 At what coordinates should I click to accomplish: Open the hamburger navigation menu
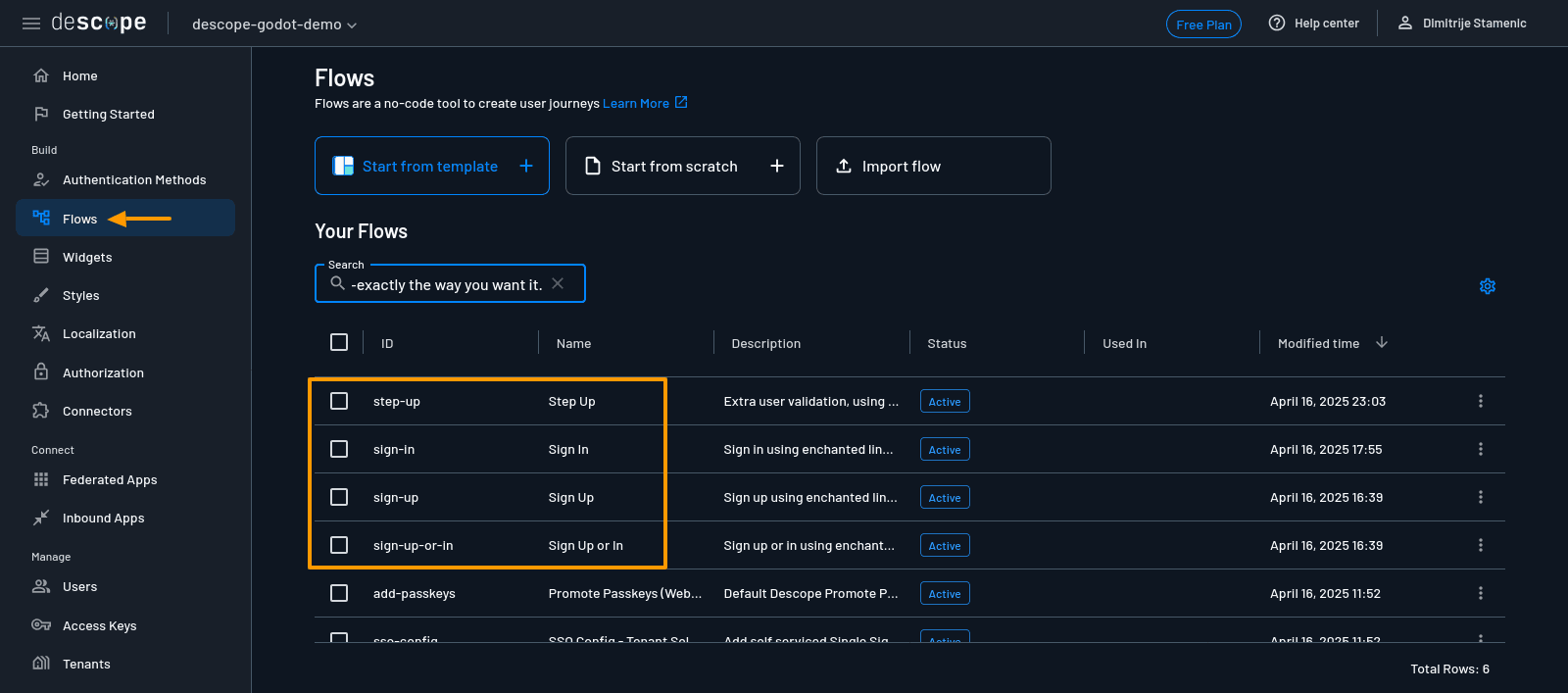(x=31, y=24)
